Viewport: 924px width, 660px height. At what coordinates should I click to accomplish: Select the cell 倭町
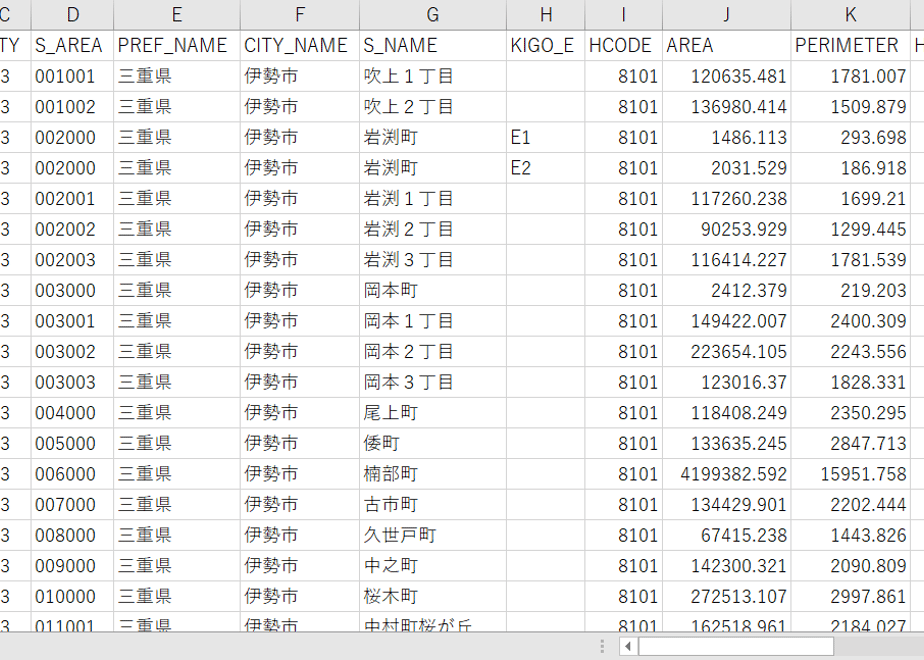(x=433, y=444)
